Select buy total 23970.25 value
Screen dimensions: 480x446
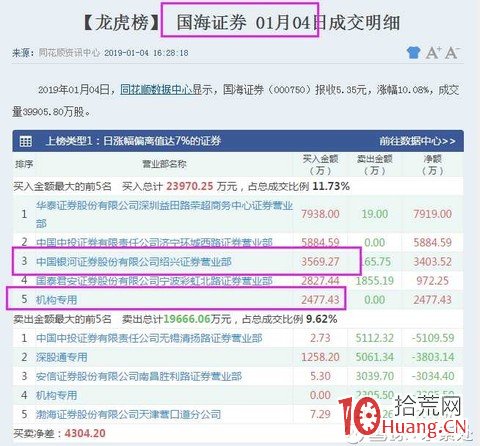(190, 186)
